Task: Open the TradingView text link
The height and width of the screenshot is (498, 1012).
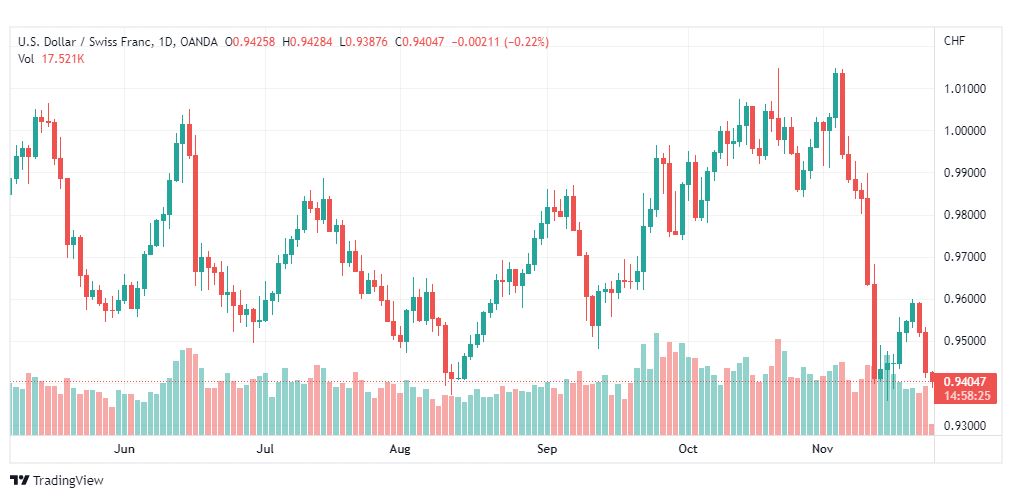Action: 68,481
